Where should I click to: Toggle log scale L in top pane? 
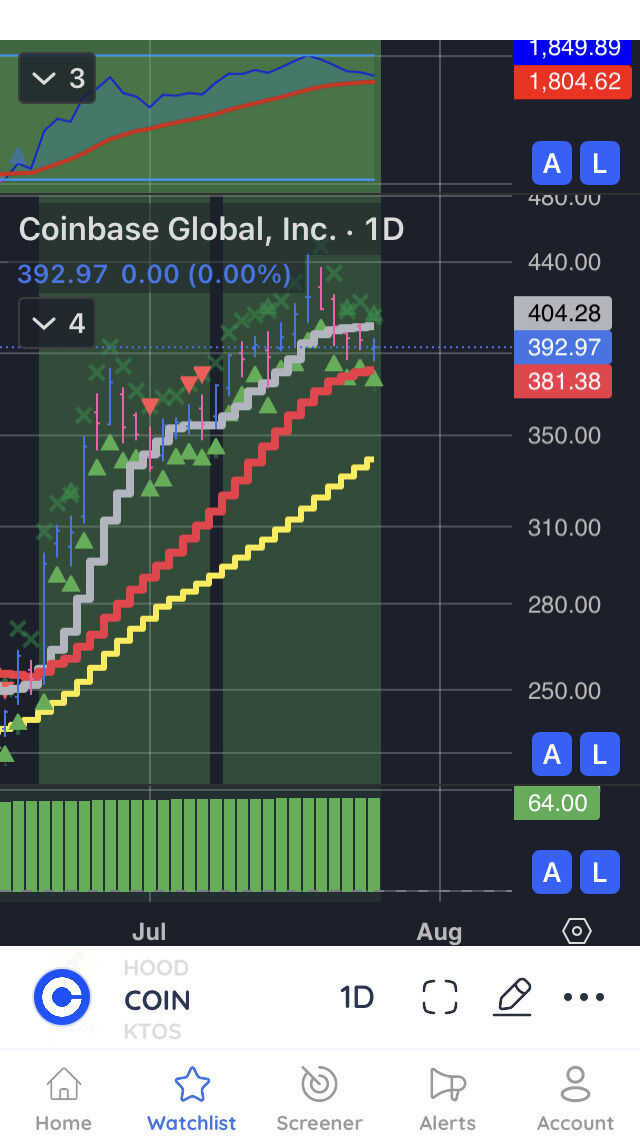coord(599,163)
